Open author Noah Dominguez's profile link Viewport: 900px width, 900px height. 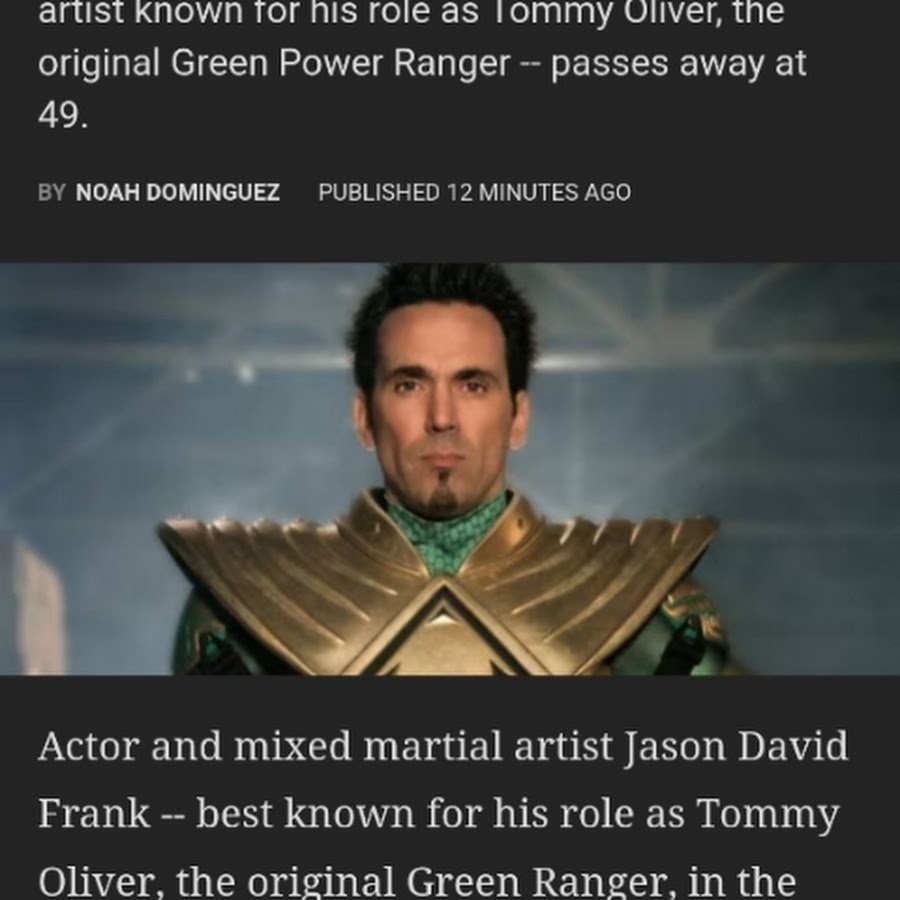(x=177, y=192)
